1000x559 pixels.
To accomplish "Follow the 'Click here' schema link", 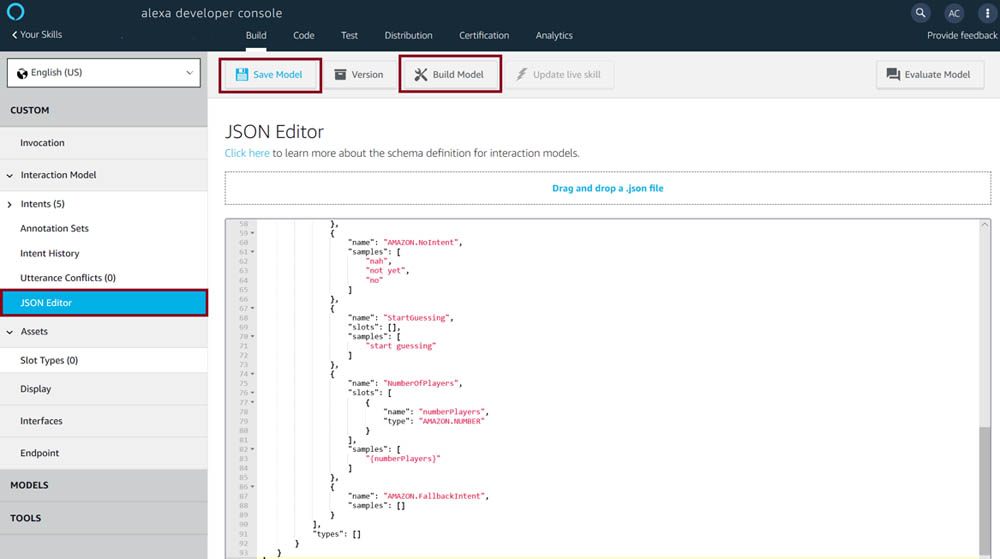I will pyautogui.click(x=247, y=153).
